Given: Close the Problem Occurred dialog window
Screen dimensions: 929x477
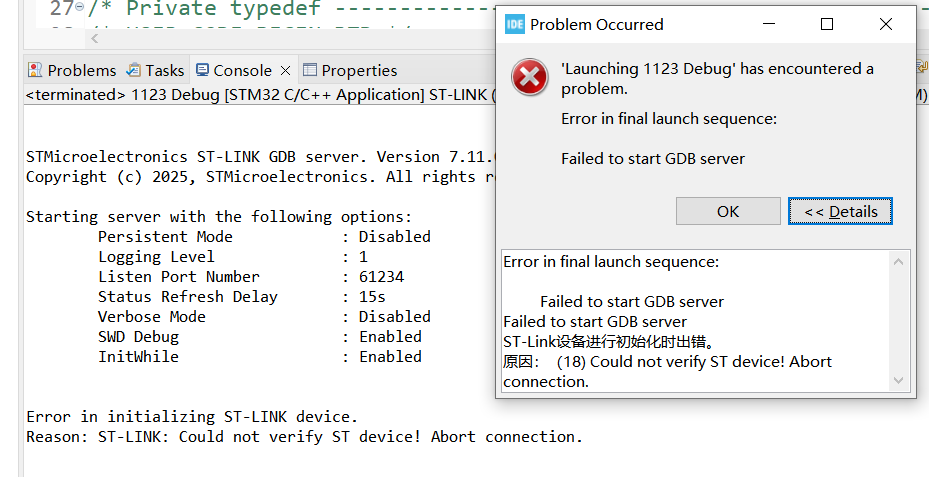Looking at the screenshot, I should (x=884, y=24).
